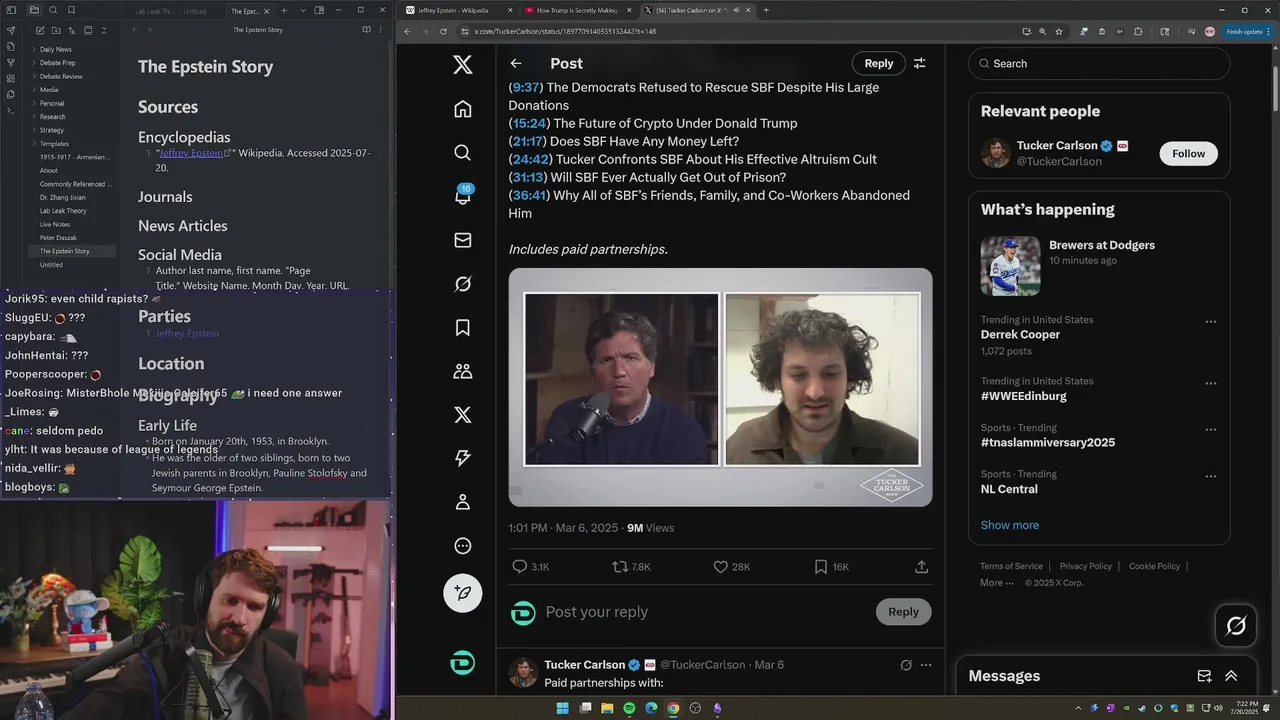The width and height of the screenshot is (1280, 720).
Task: Open Profile icon in X sidebar
Action: coord(462,502)
